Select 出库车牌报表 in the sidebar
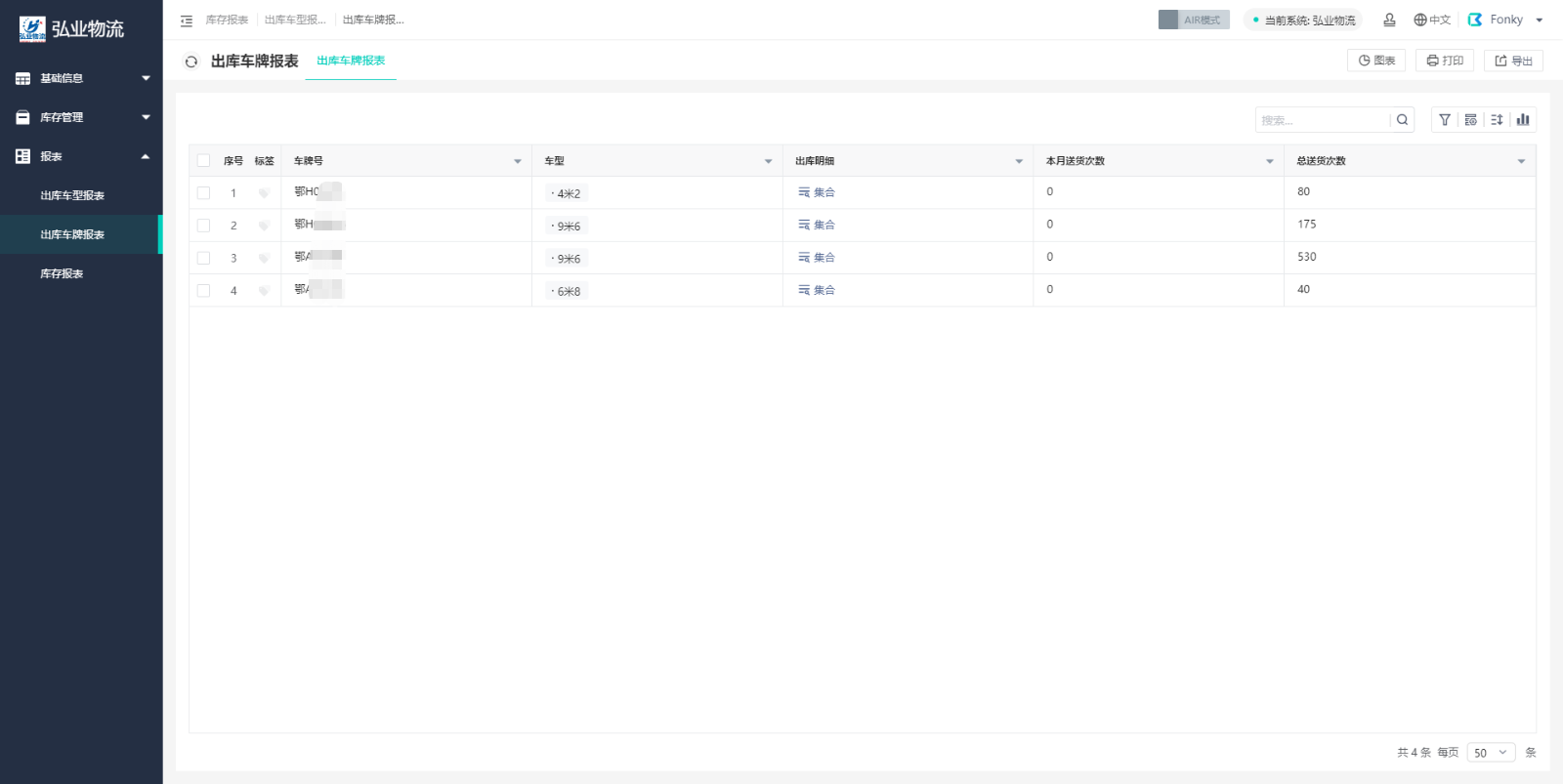Screen dimensions: 1563x784 click(x=81, y=234)
